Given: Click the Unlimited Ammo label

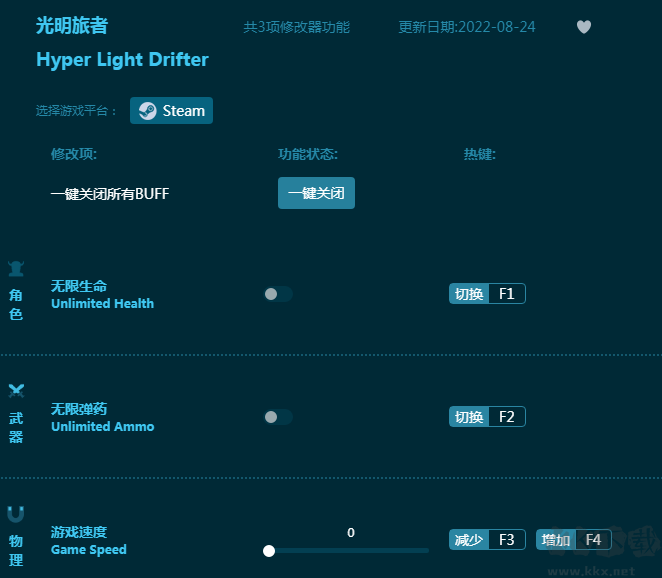Looking at the screenshot, I should [102, 426].
